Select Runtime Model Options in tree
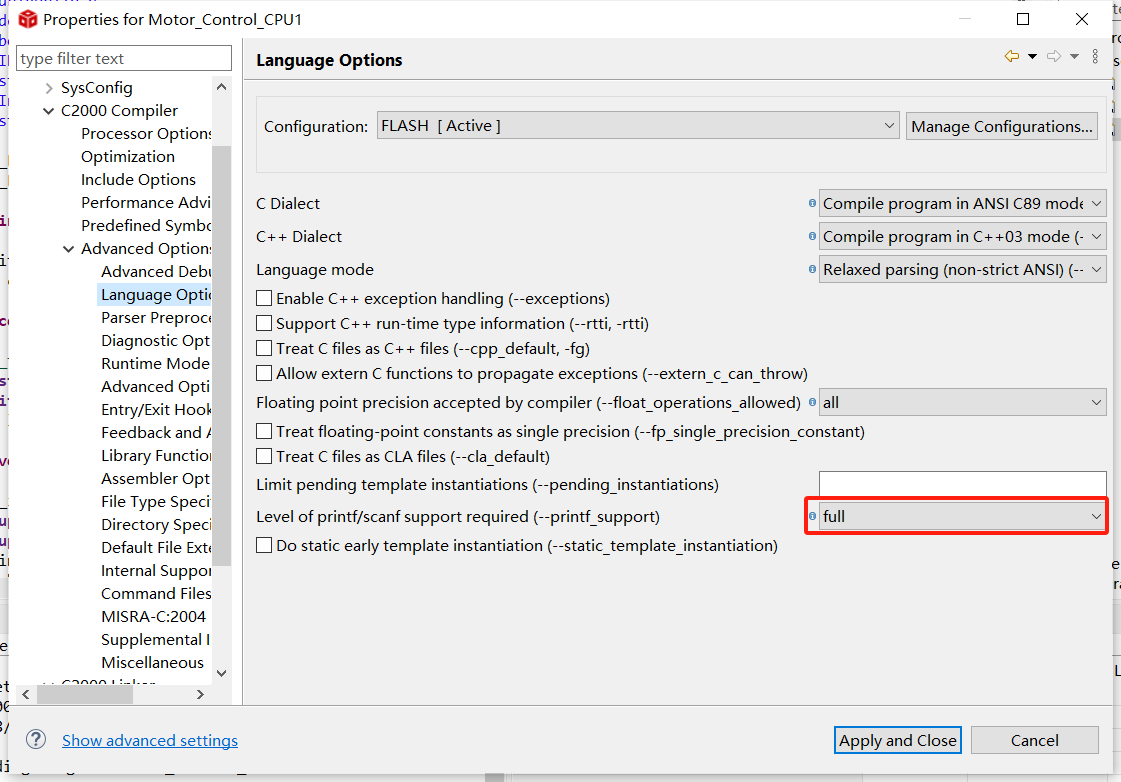The width and height of the screenshot is (1121, 782). click(x=156, y=363)
